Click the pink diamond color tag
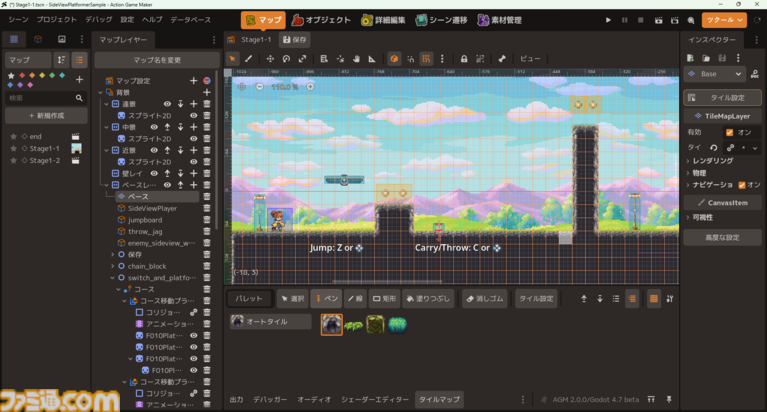 (x=30, y=85)
